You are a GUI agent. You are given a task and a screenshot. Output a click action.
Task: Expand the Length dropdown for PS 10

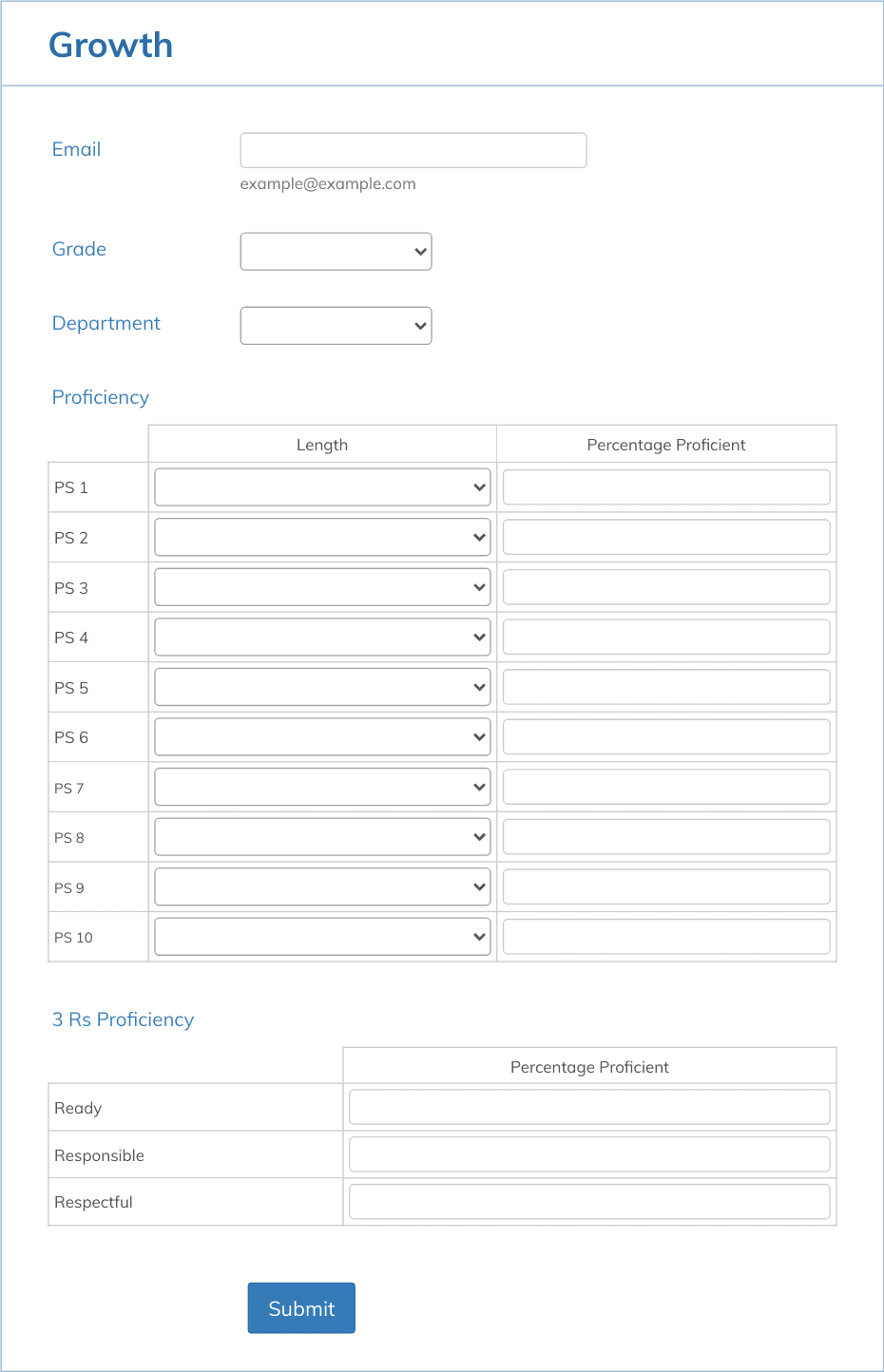click(321, 936)
